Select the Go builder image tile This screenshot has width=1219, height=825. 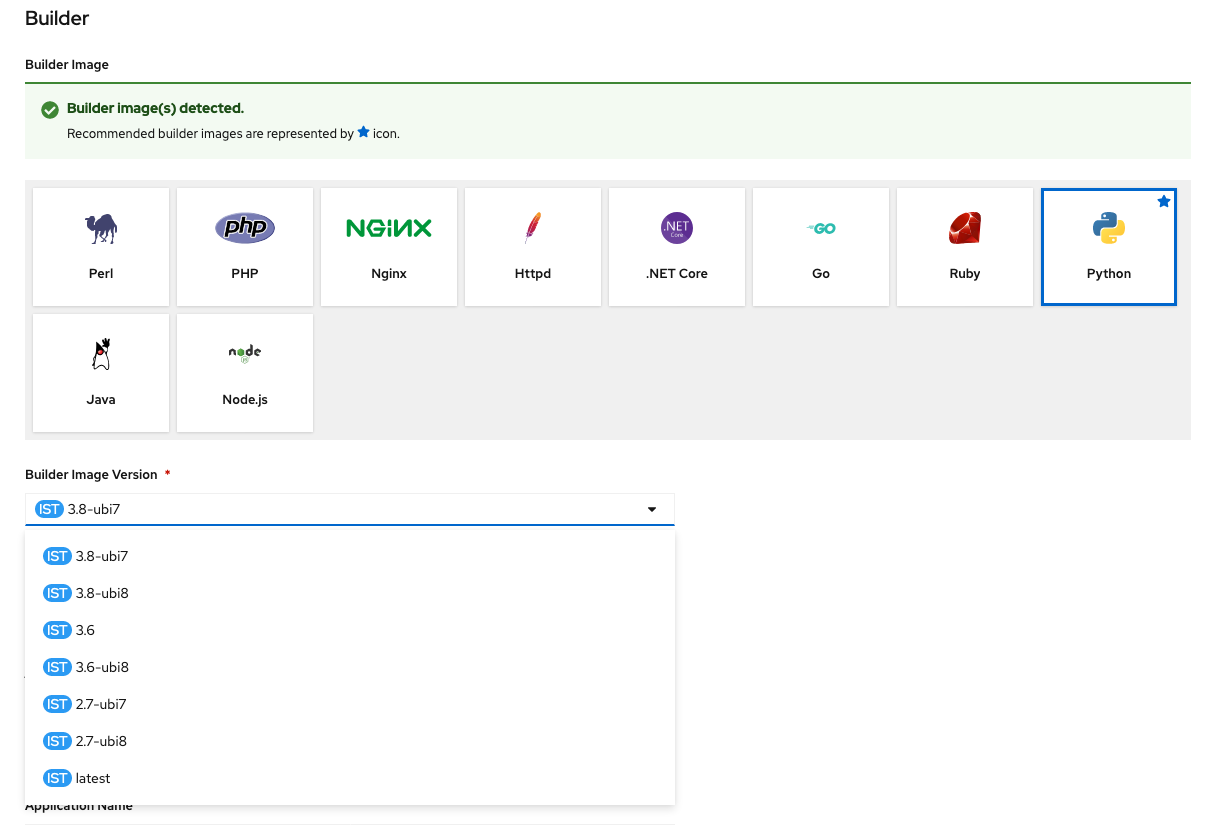[x=820, y=246]
